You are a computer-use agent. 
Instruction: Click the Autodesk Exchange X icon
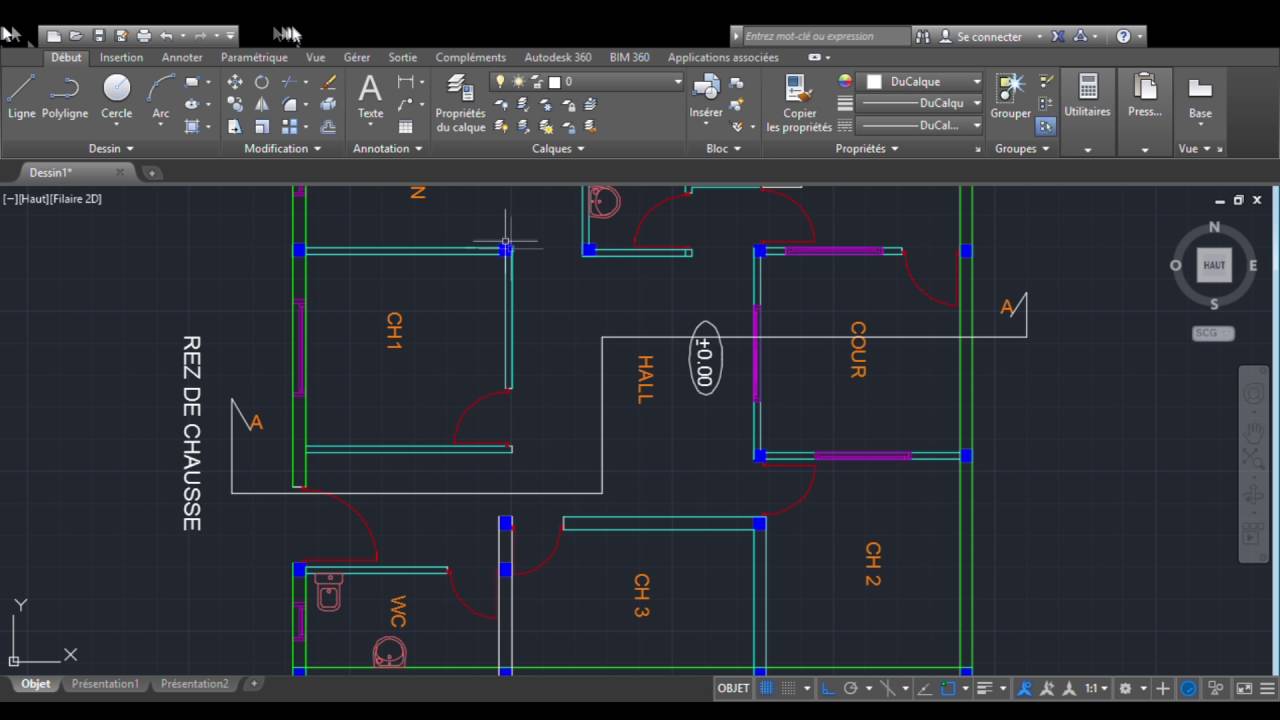1059,36
